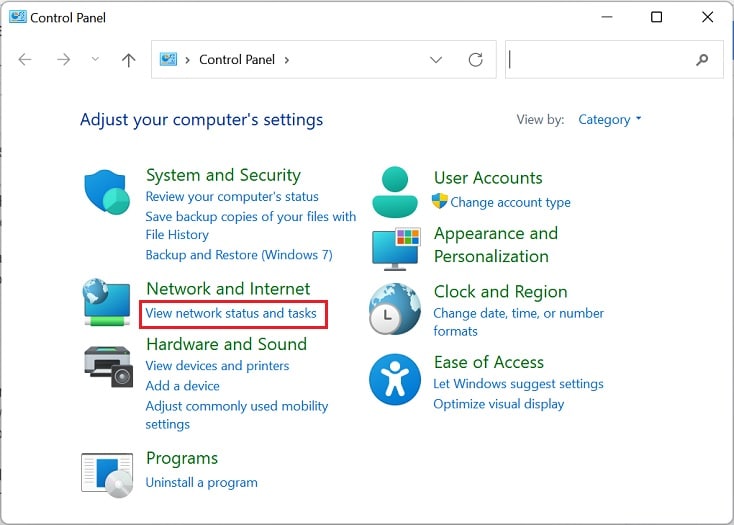Open Hardware and Sound heading
This screenshot has height=525, width=734.
pos(227,344)
